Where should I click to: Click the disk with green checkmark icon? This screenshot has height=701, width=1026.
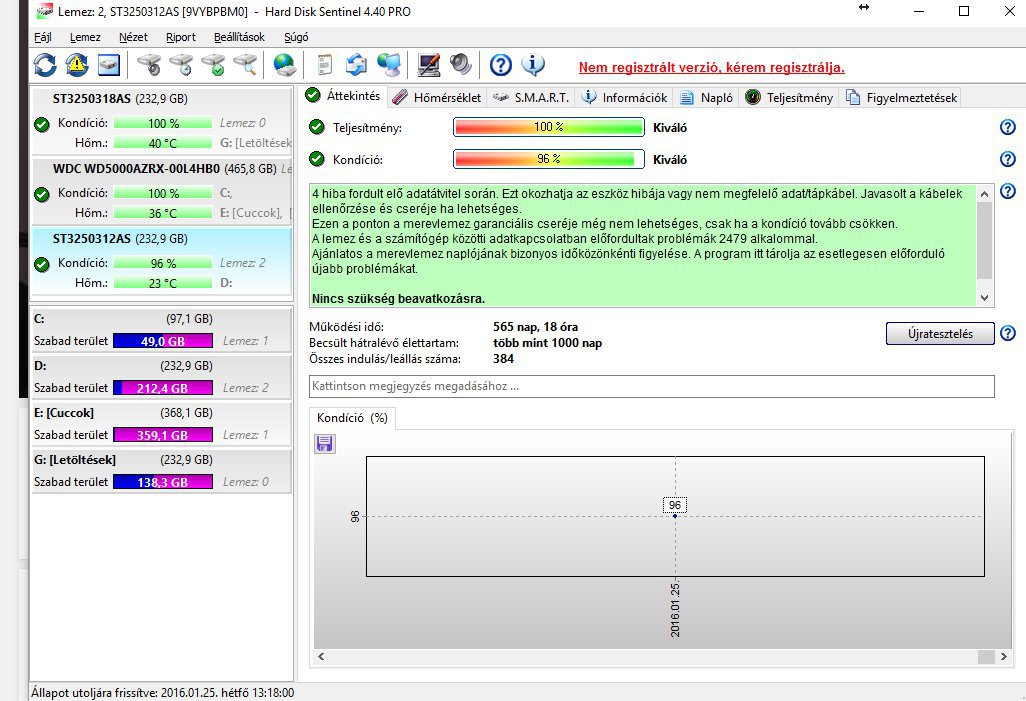(x=213, y=65)
